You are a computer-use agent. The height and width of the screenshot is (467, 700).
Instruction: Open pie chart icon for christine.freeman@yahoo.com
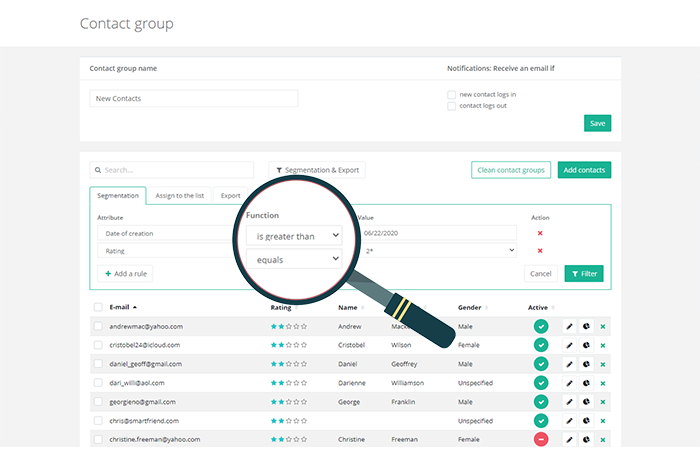coord(586,439)
